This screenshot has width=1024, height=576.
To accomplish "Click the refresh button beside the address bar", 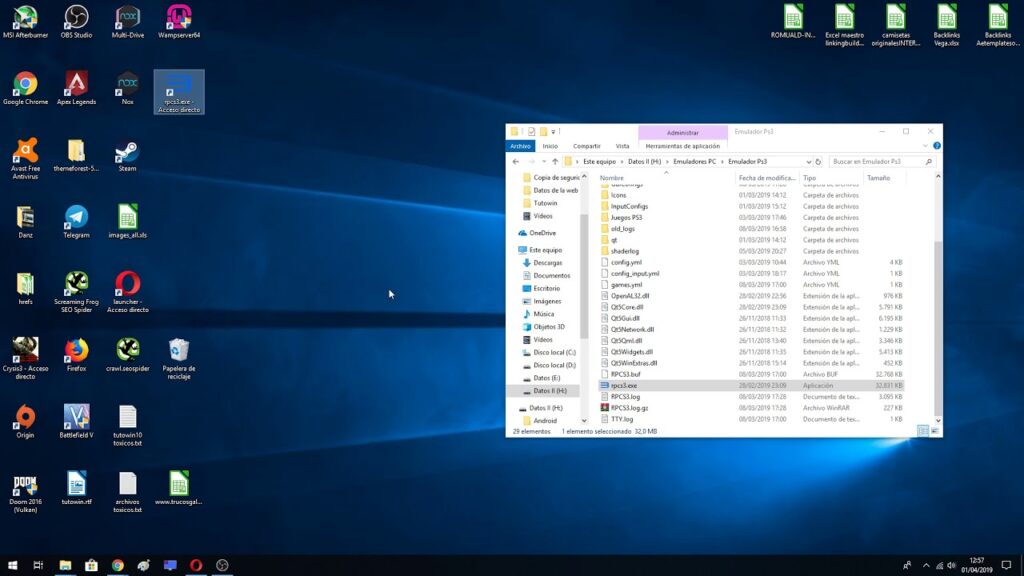I will click(818, 161).
